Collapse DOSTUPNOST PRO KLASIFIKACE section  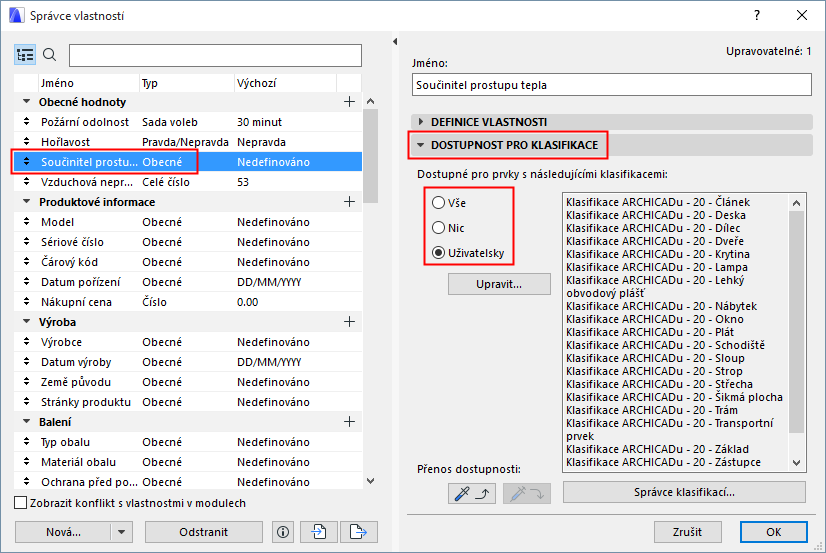click(x=420, y=145)
